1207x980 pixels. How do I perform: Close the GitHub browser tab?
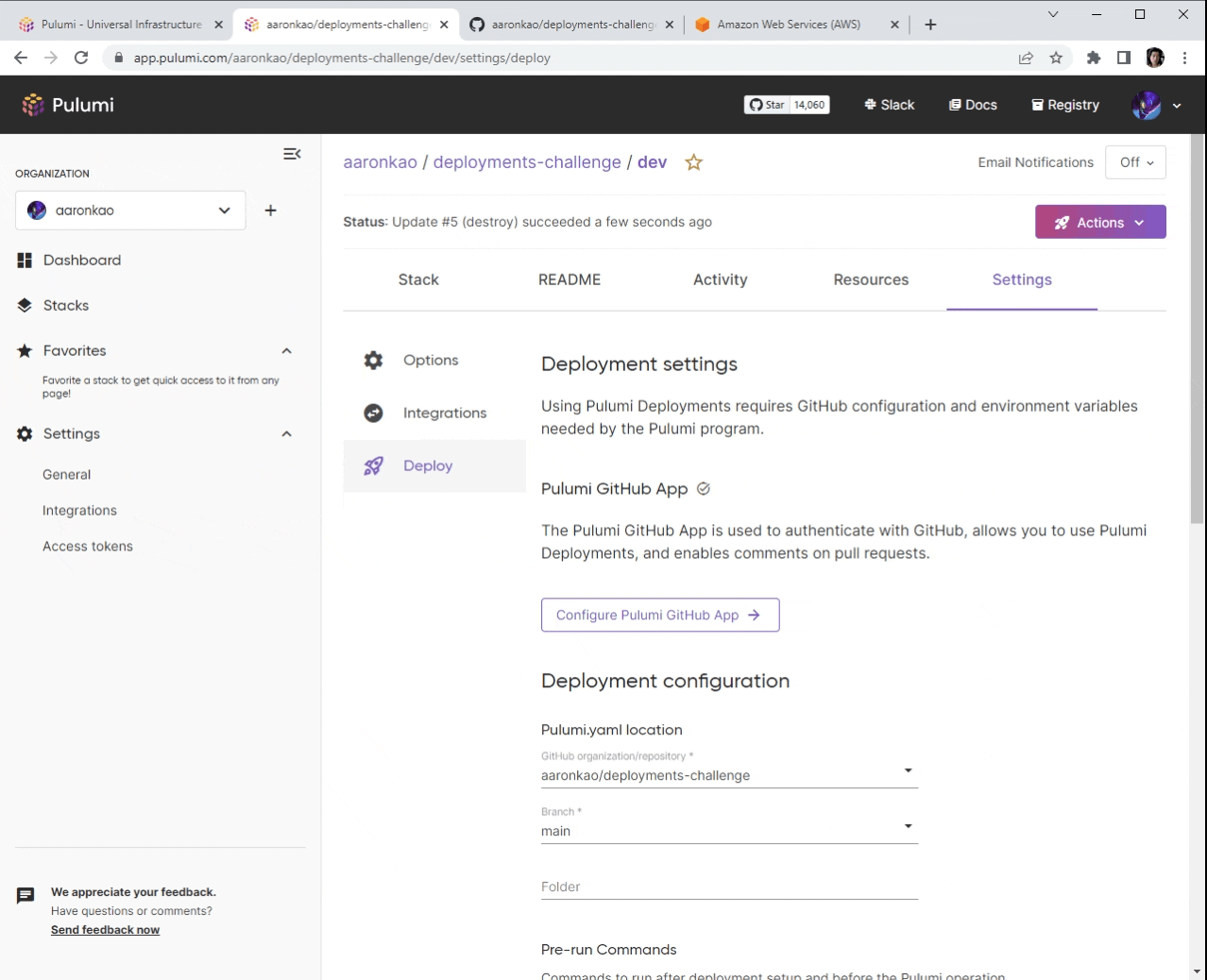pos(670,25)
